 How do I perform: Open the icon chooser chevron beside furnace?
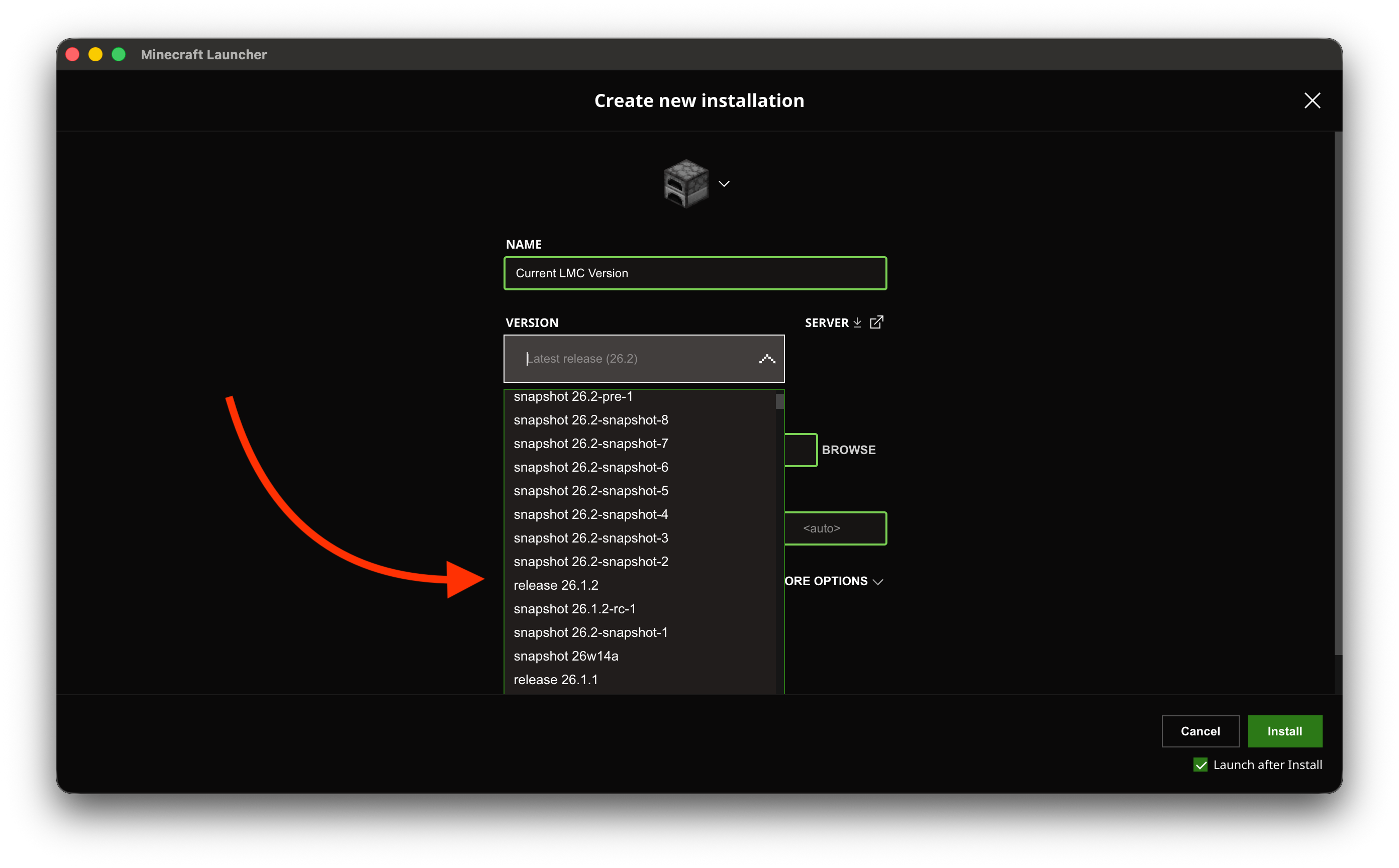(x=724, y=184)
